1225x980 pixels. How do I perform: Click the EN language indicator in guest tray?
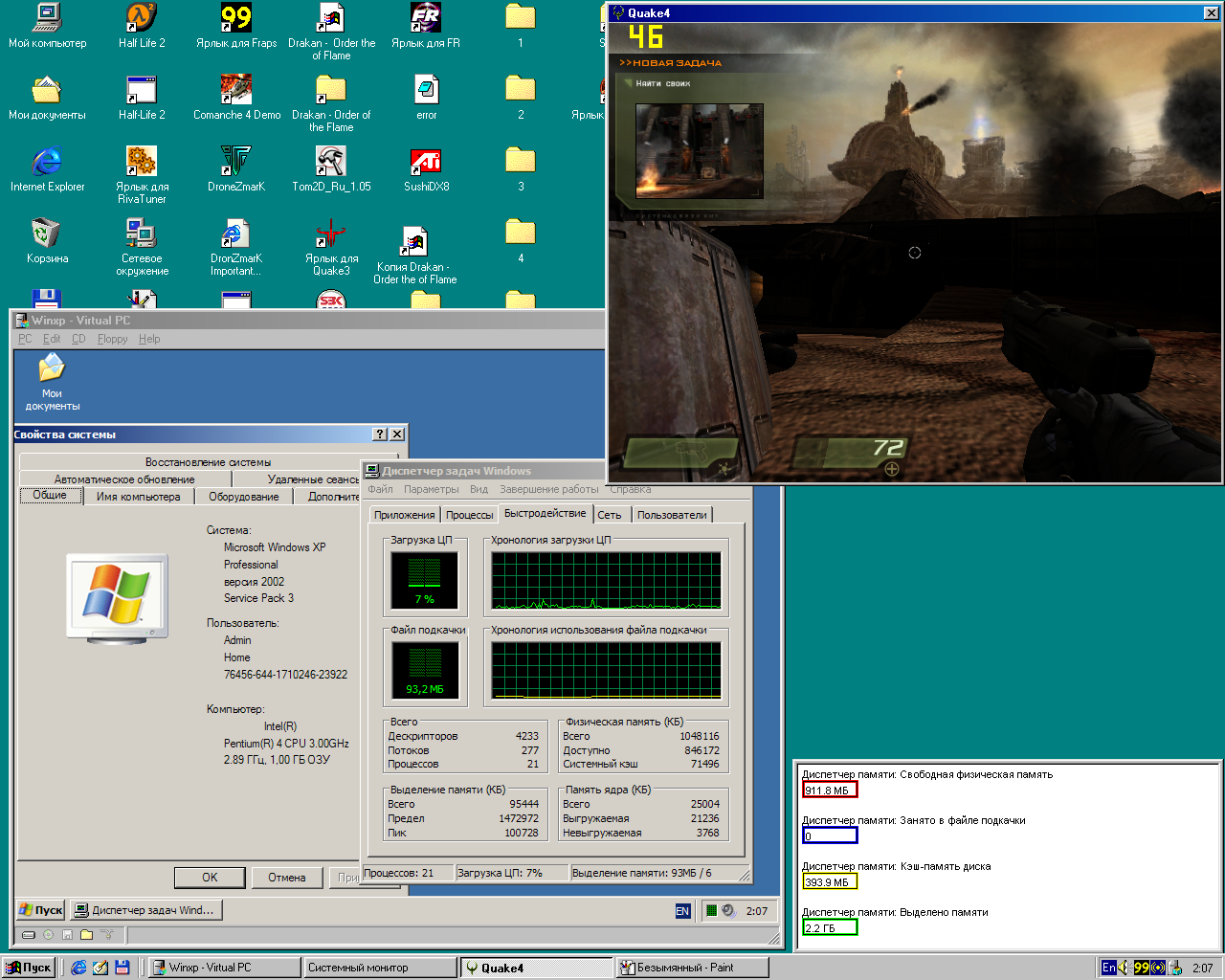(682, 911)
